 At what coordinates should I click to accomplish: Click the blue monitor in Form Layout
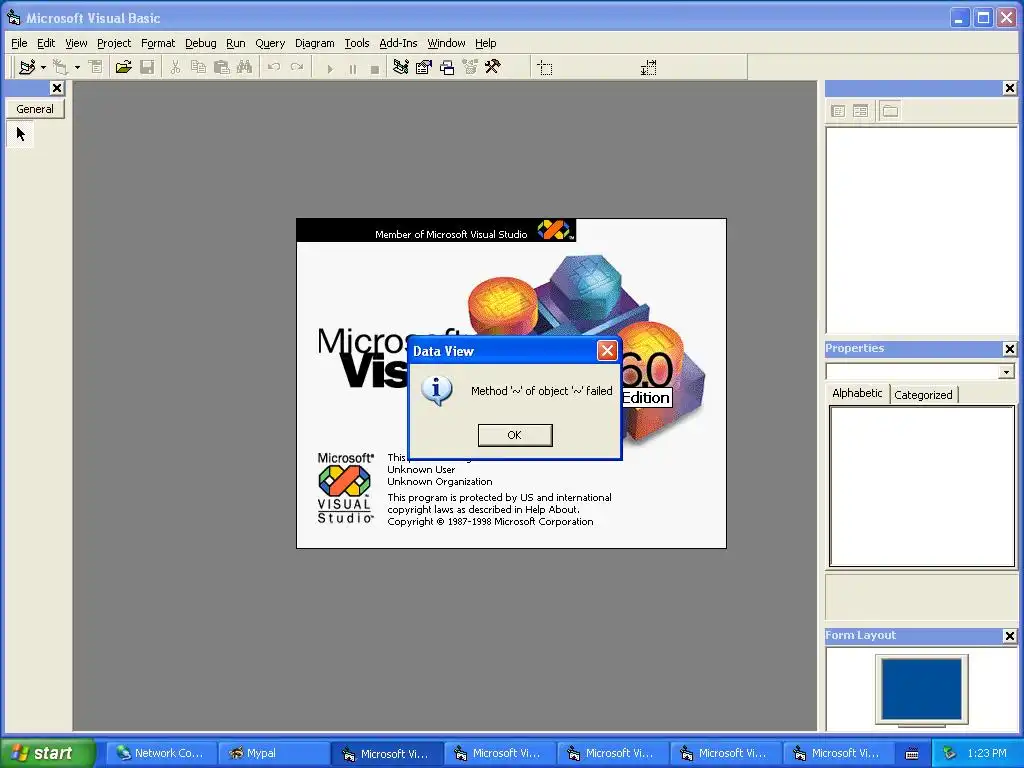click(x=921, y=689)
